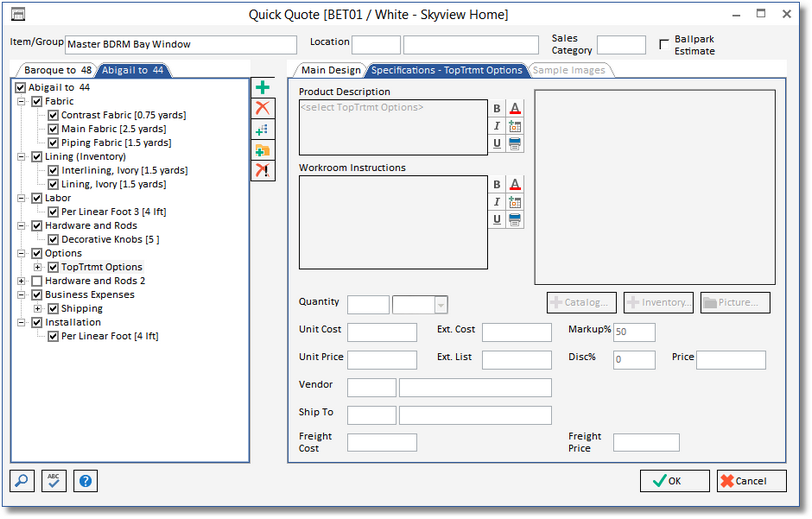
Task: Collapse the Labor tree node
Action: (21, 198)
